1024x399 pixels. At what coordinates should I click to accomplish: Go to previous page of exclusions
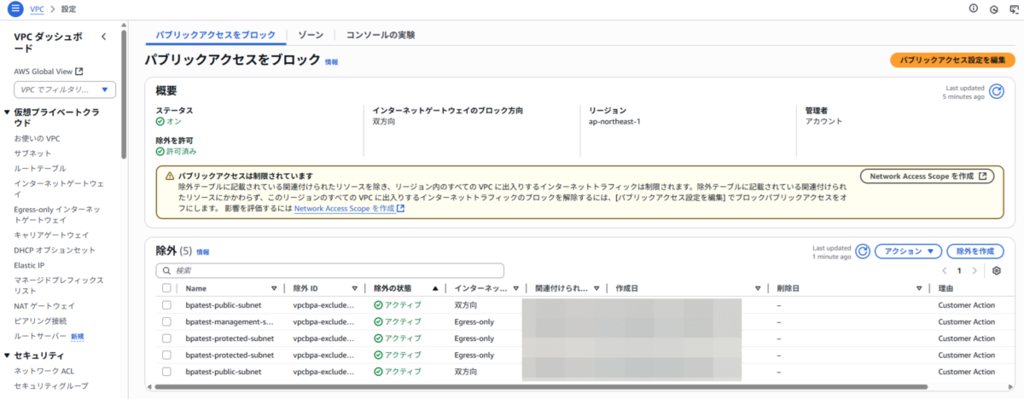click(x=944, y=270)
